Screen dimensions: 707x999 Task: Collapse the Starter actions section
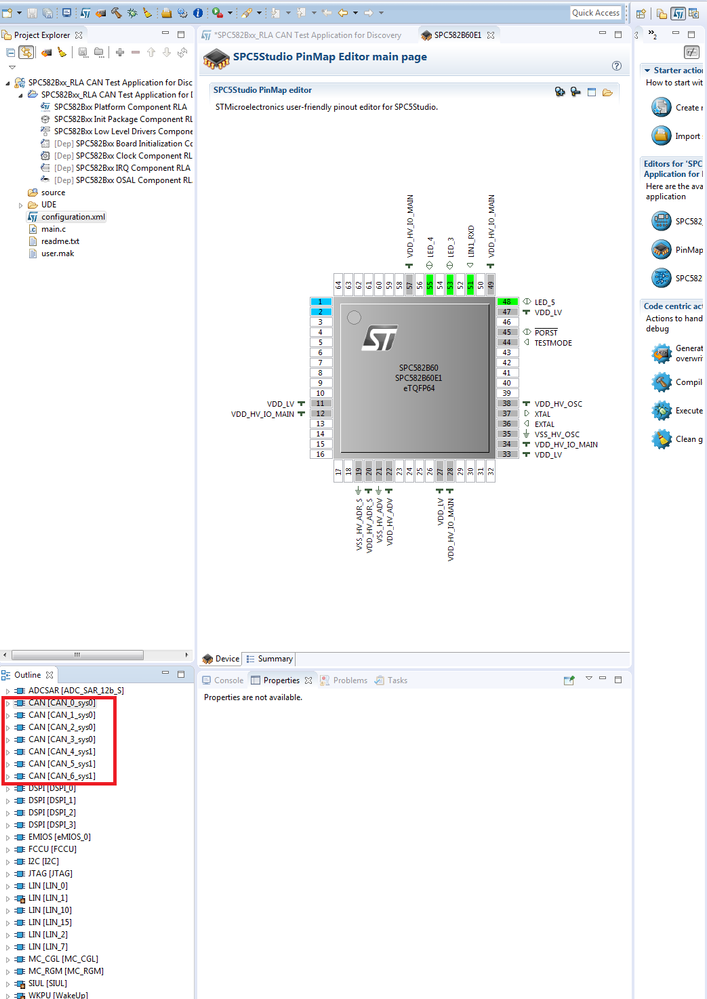coord(647,71)
